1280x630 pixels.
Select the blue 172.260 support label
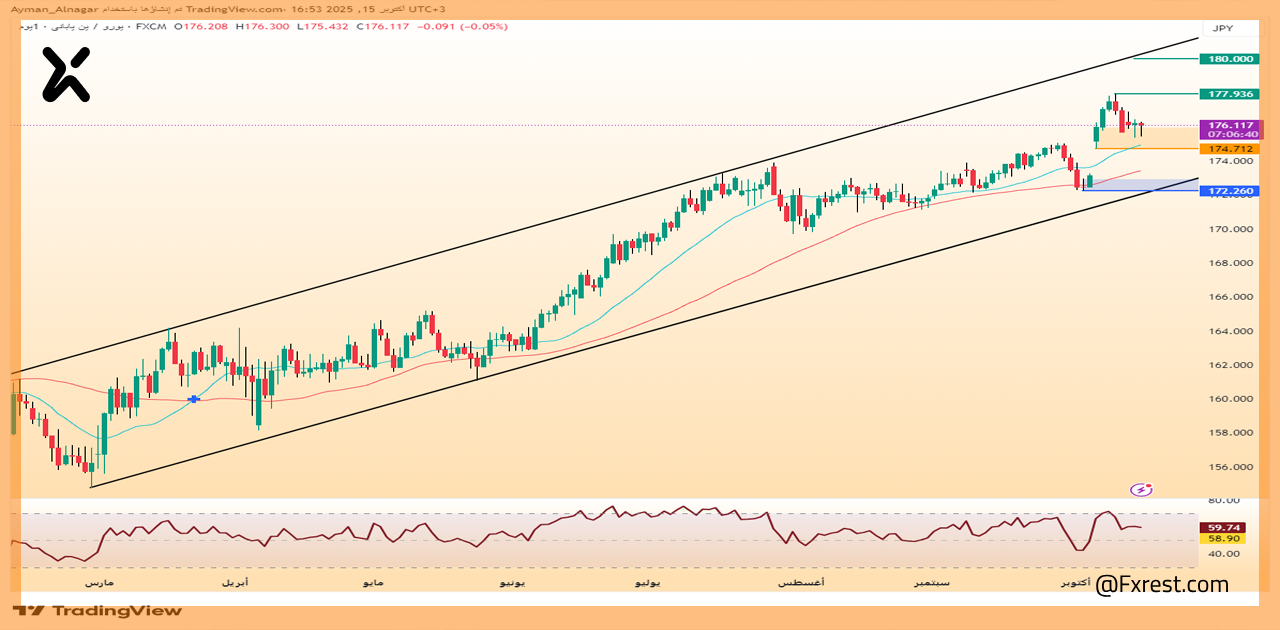point(1229,191)
